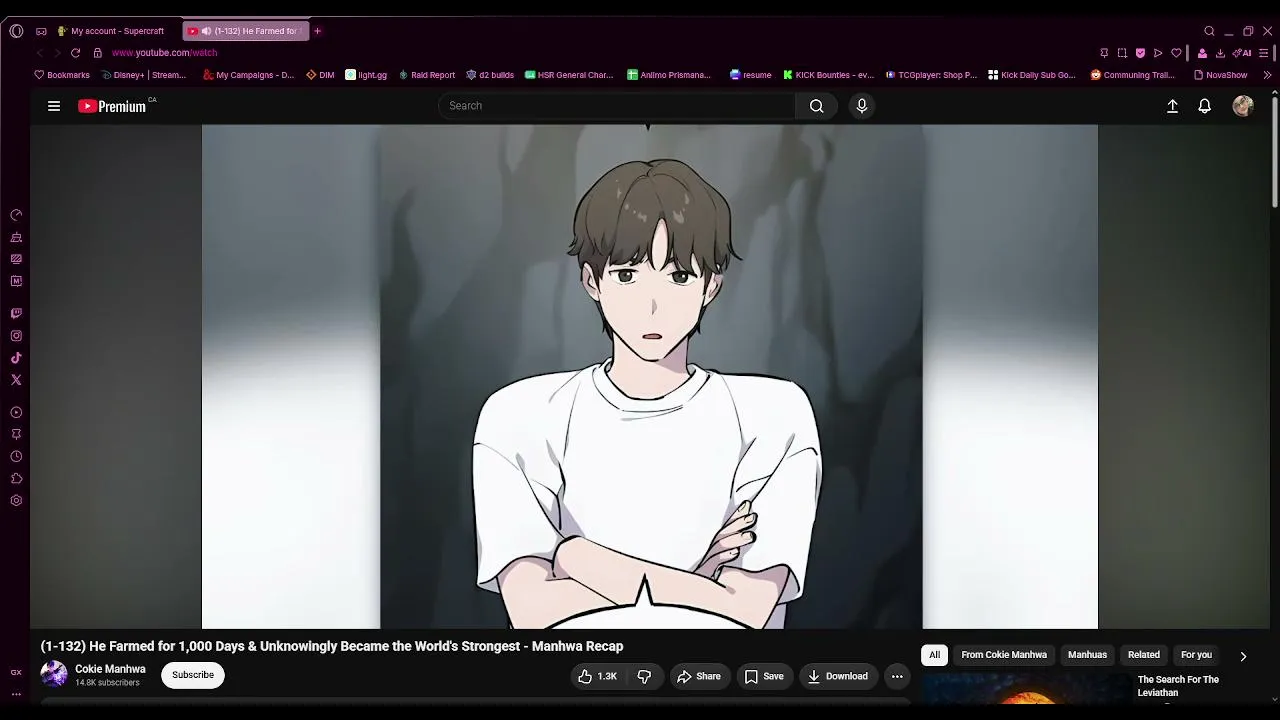
Task: Open the Bookmarks folder in bookmarks bar
Action: click(x=62, y=75)
